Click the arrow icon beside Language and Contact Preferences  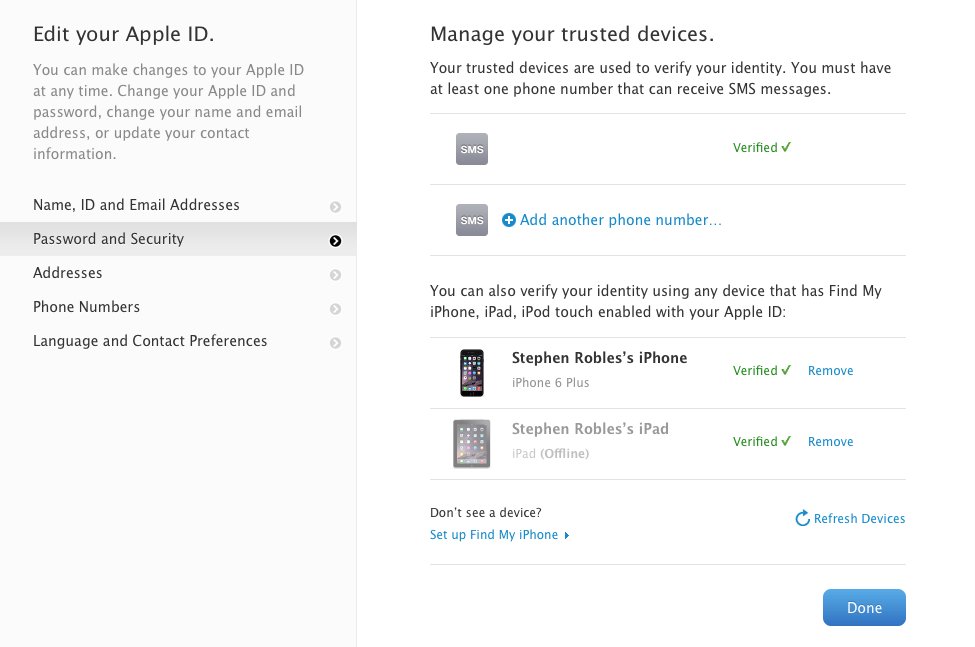coord(335,343)
